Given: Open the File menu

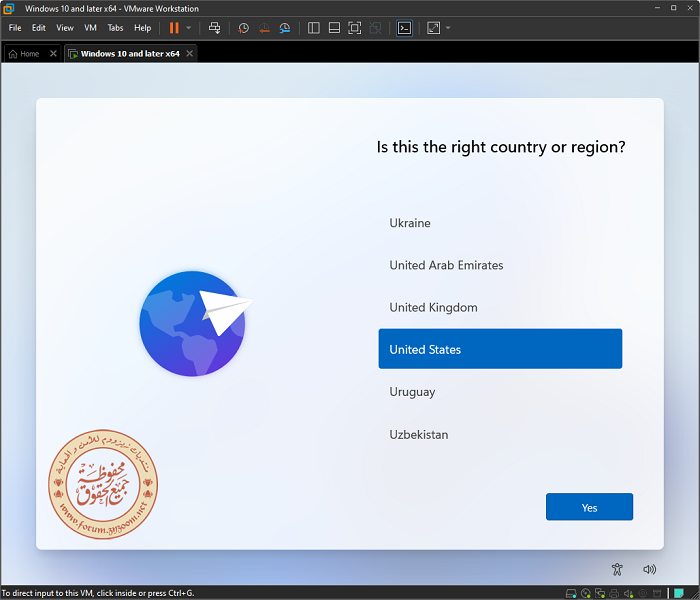Looking at the screenshot, I should tap(15, 28).
